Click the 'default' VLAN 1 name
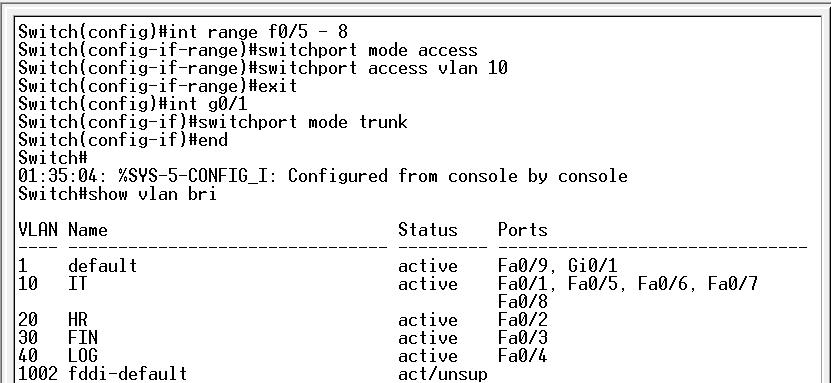Viewport: 831px width, 383px height. tap(102, 266)
